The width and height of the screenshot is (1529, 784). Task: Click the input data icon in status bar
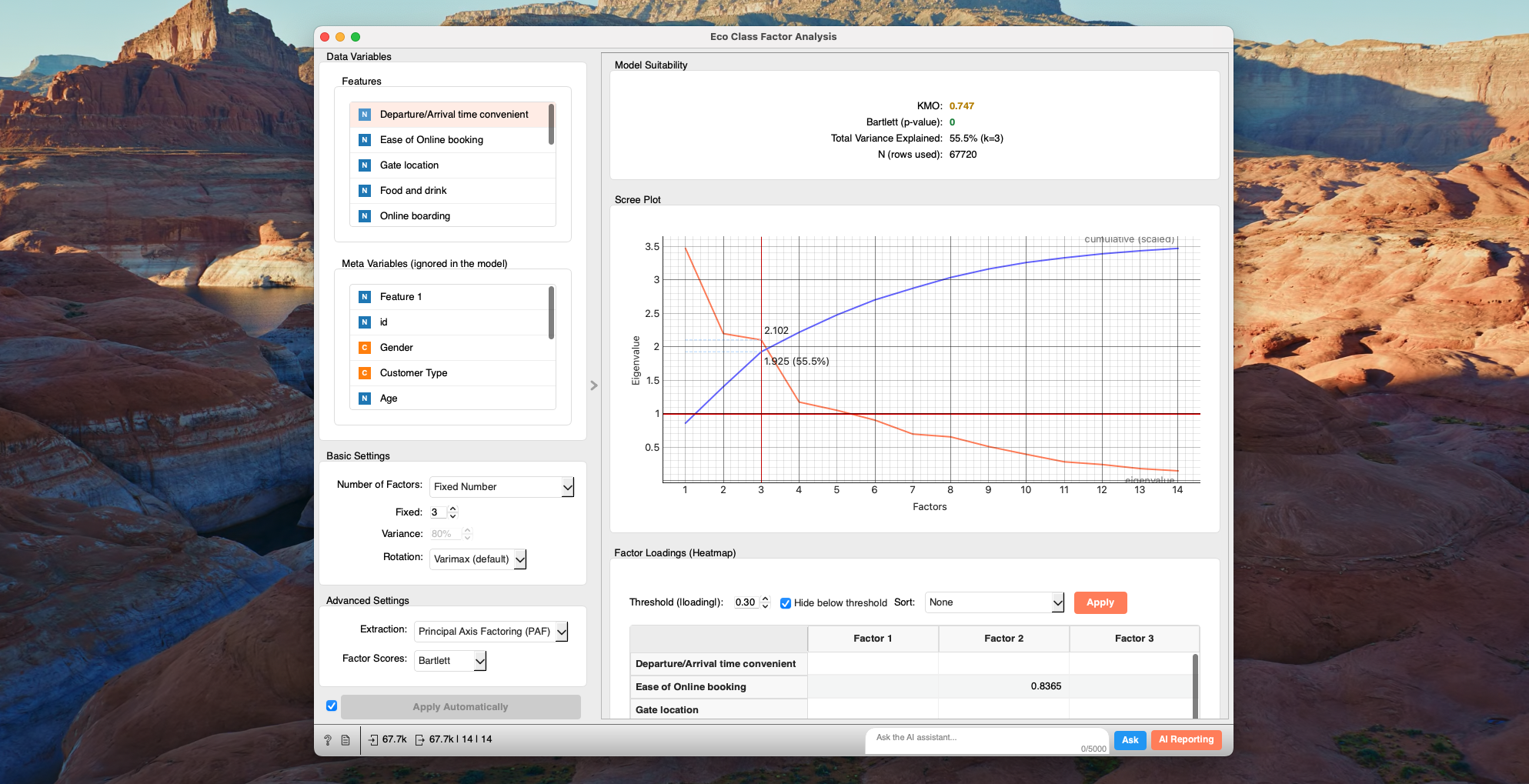[373, 740]
